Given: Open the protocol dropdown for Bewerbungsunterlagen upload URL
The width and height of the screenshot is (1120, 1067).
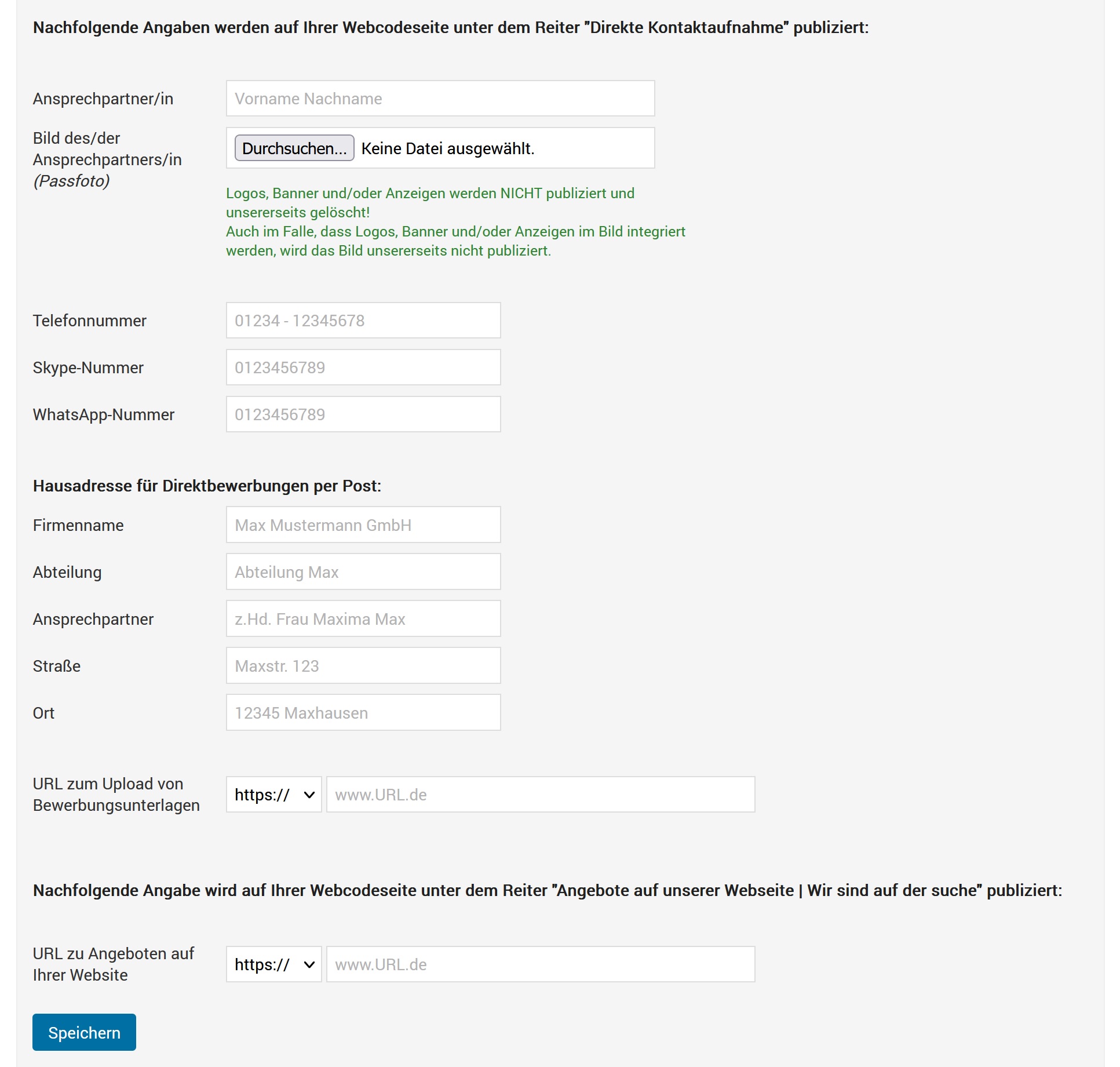Looking at the screenshot, I should pos(273,795).
